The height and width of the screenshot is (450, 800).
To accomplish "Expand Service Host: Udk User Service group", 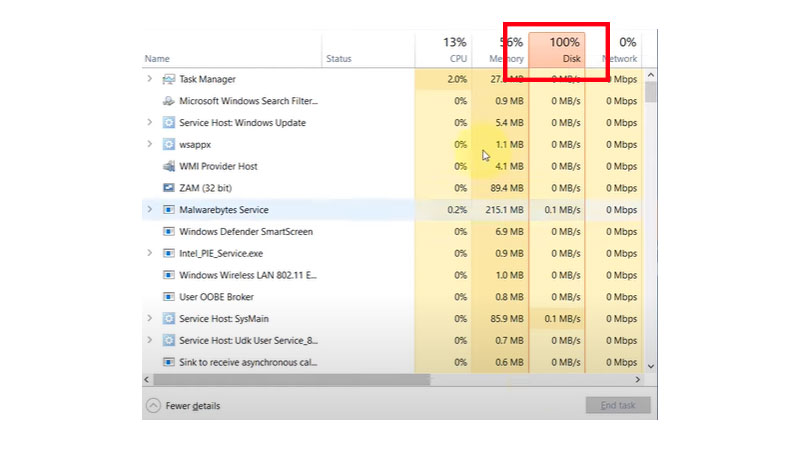I will 149,340.
